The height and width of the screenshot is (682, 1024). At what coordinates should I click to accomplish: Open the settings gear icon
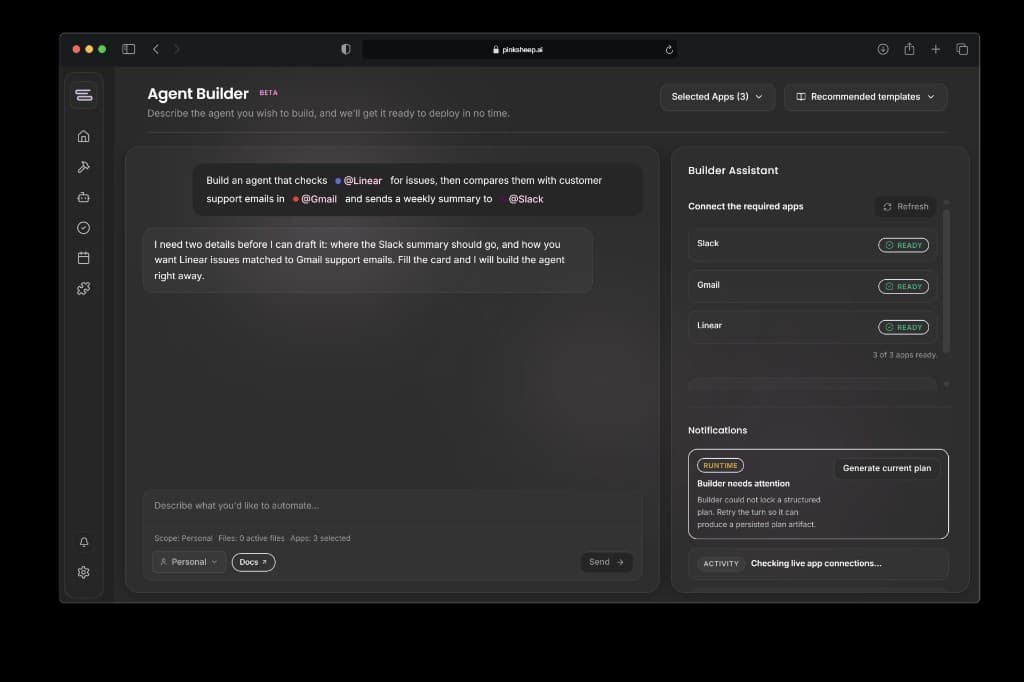[x=83, y=572]
